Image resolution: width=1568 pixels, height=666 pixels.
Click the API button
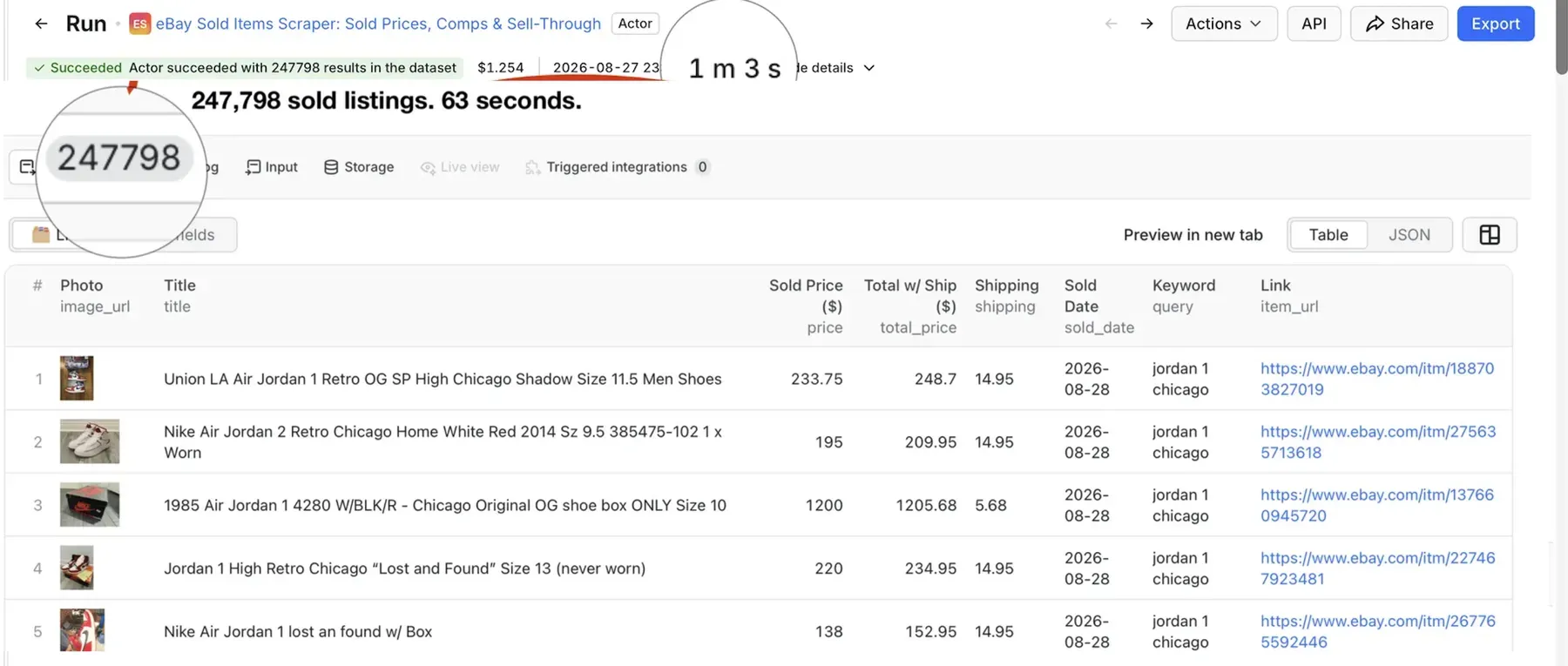(1314, 24)
